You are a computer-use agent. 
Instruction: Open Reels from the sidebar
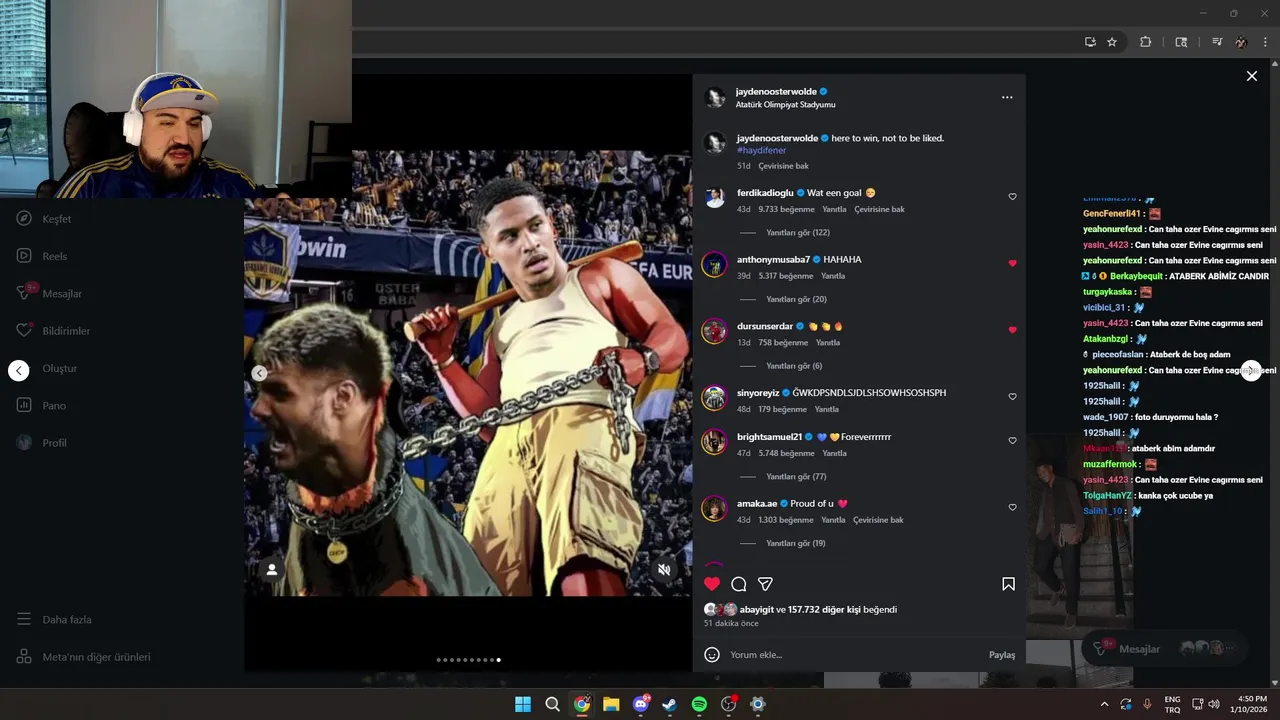coord(42,256)
